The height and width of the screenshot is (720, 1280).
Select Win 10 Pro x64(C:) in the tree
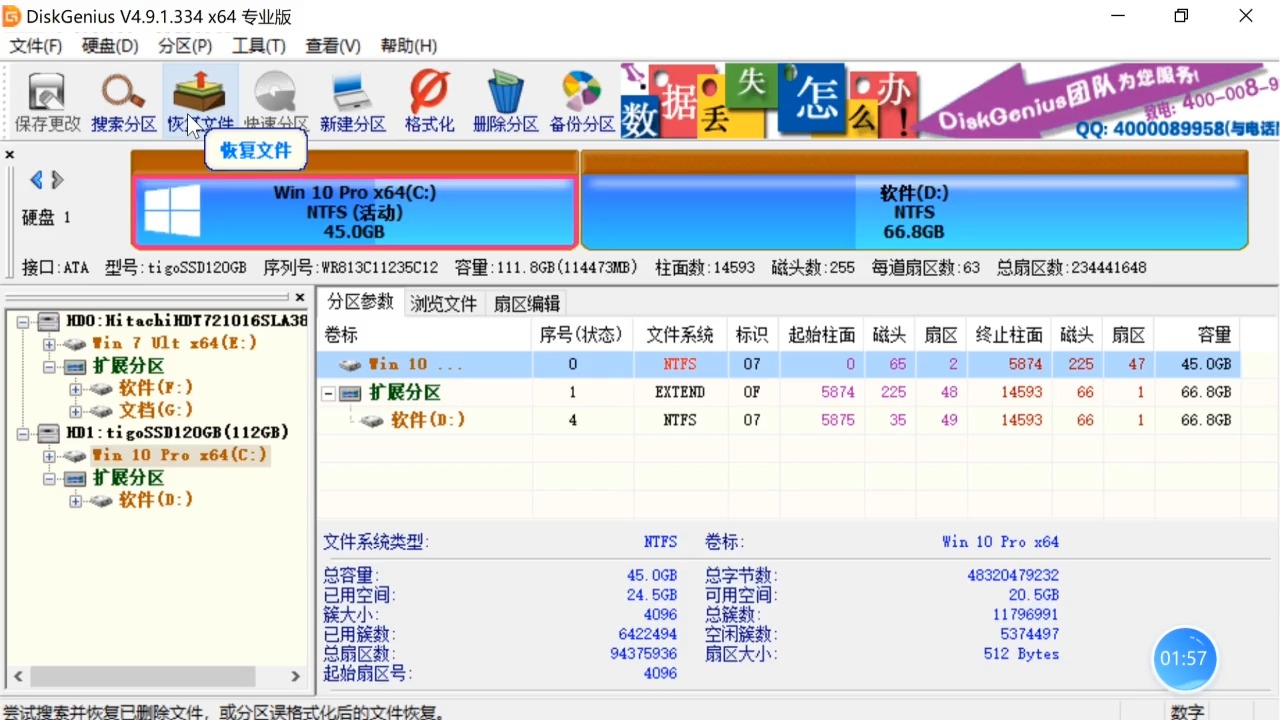[180, 455]
